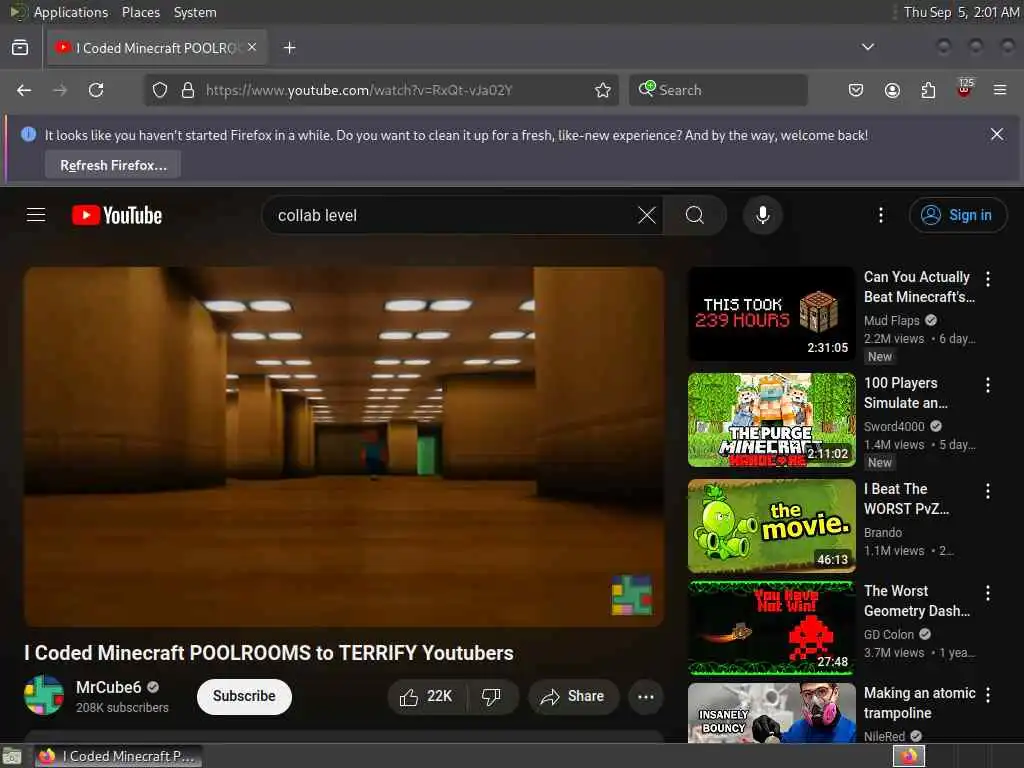
Task: Open Firefox application hamburger menu
Action: click(1000, 90)
